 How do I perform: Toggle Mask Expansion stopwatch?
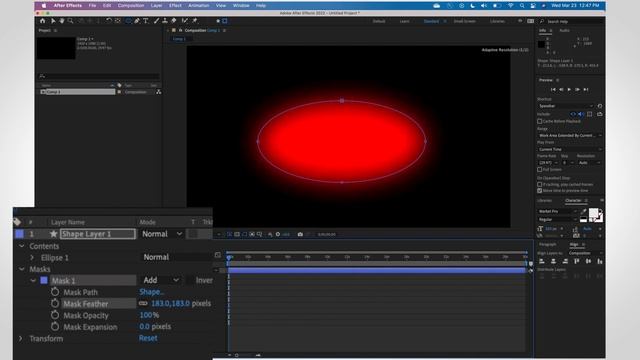[55, 327]
